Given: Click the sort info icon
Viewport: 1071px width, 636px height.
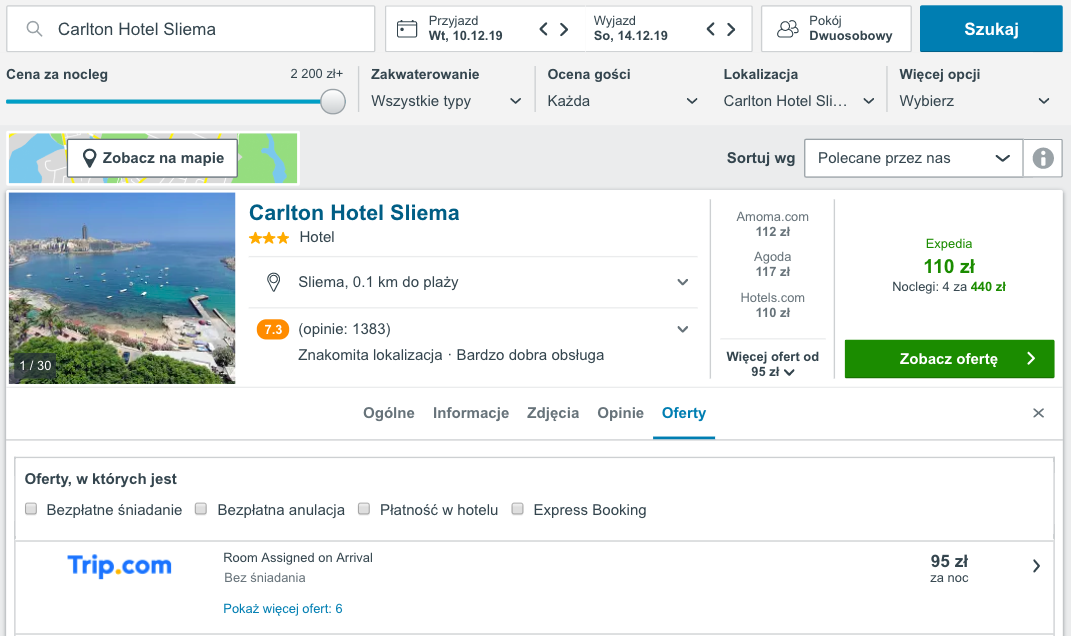Looking at the screenshot, I should coord(1042,158).
